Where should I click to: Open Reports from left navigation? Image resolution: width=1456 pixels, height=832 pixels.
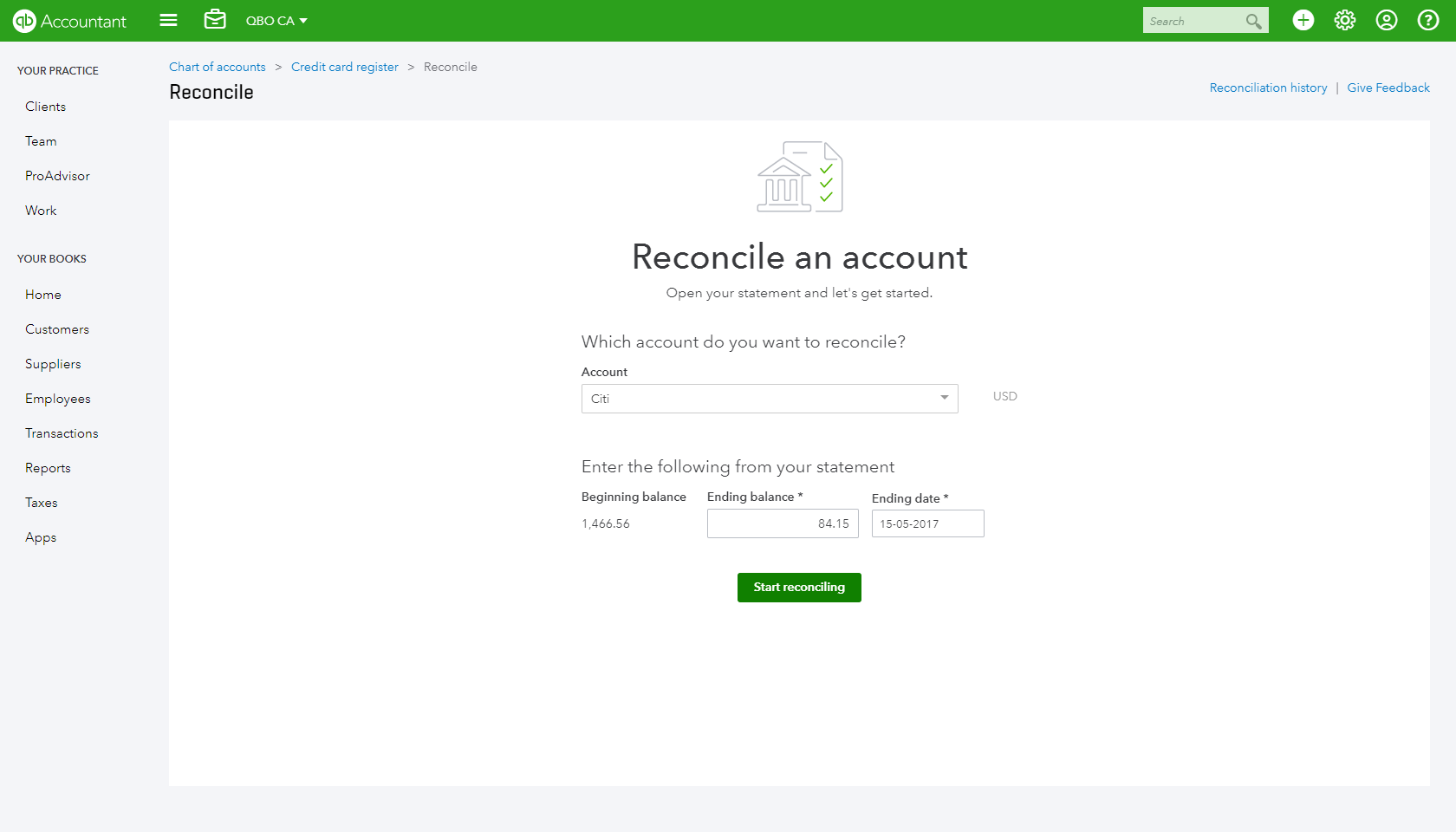click(48, 468)
